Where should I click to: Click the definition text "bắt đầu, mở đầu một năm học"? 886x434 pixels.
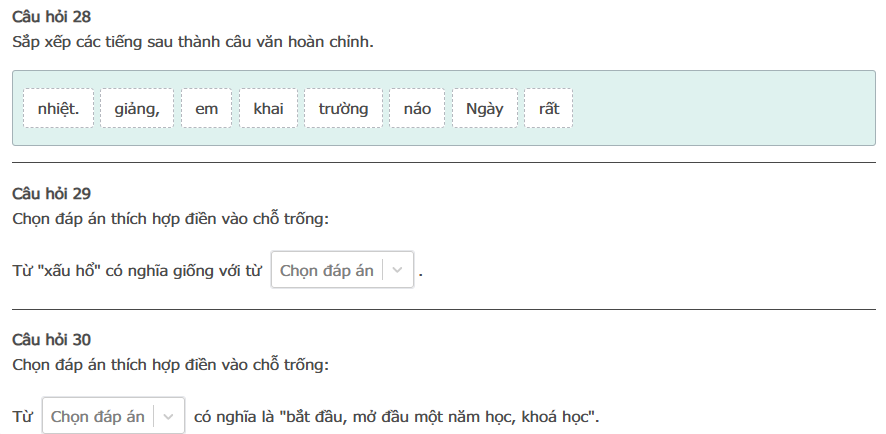pos(440,416)
